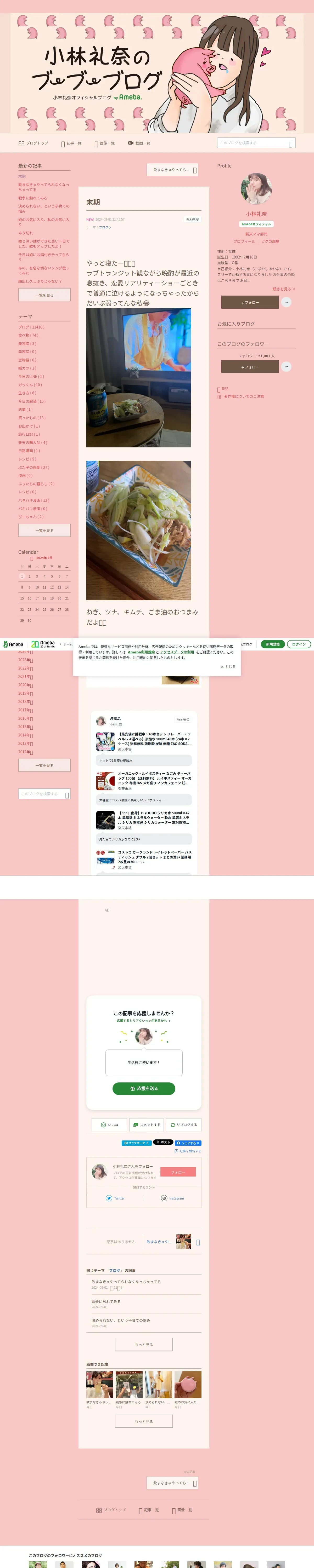314x1568 pixels.
Task: Click the profile avatar of 小林礼奈
Action: pyautogui.click(x=256, y=189)
